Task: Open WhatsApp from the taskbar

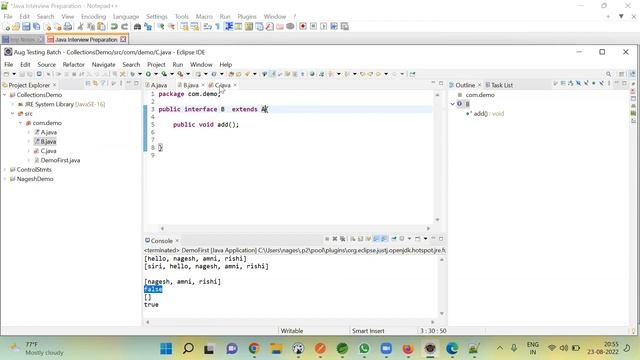Action: tap(364, 349)
